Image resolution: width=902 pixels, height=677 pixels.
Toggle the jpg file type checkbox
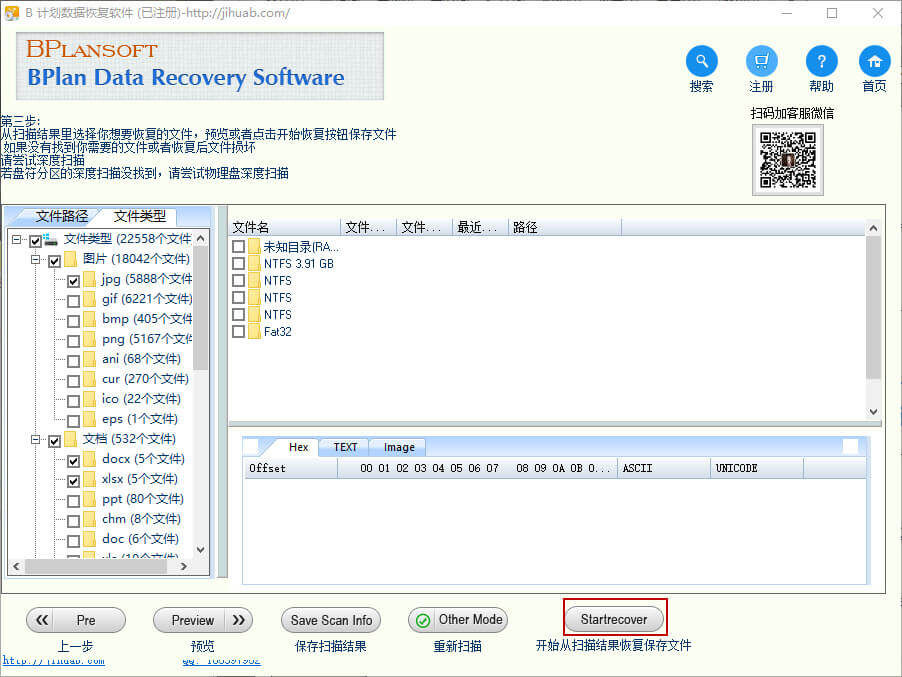pos(74,281)
